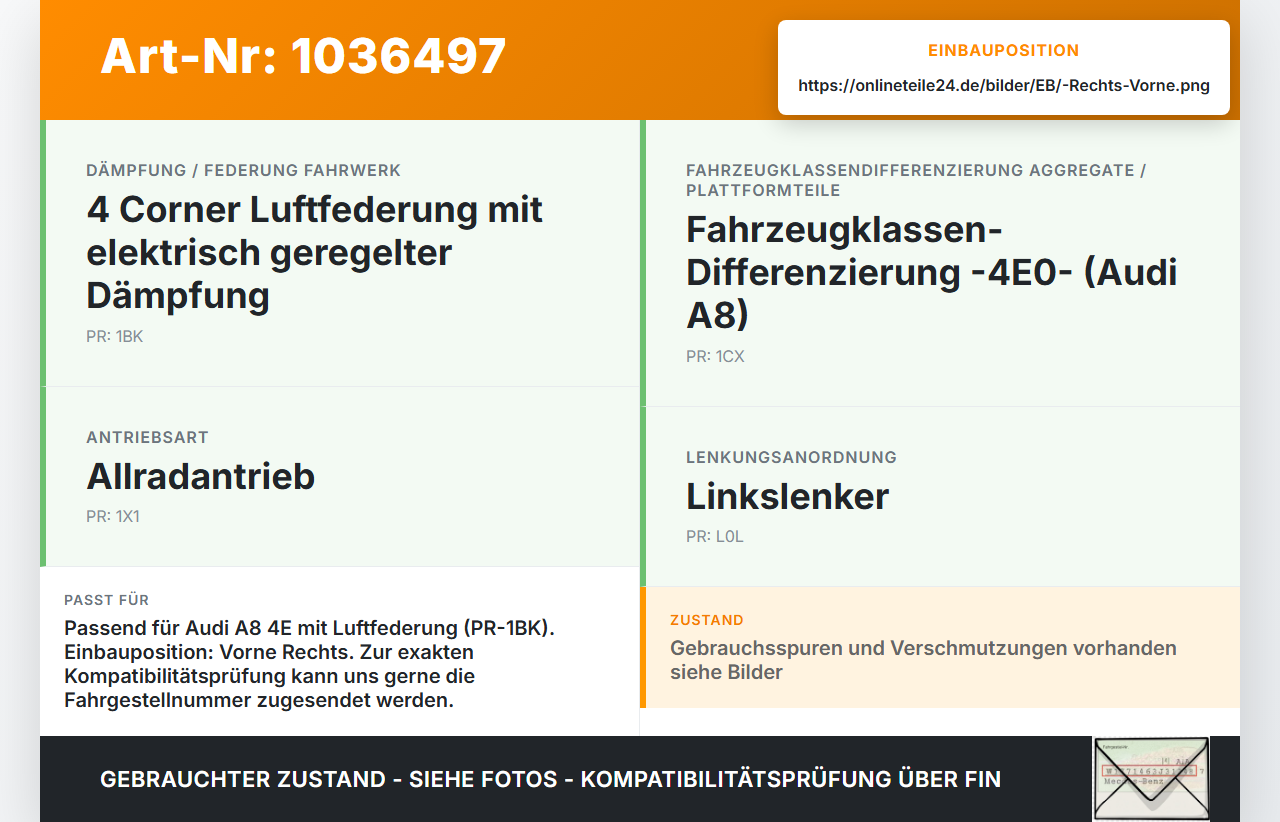
Task: Select the Linkslenker heading
Action: coord(788,496)
